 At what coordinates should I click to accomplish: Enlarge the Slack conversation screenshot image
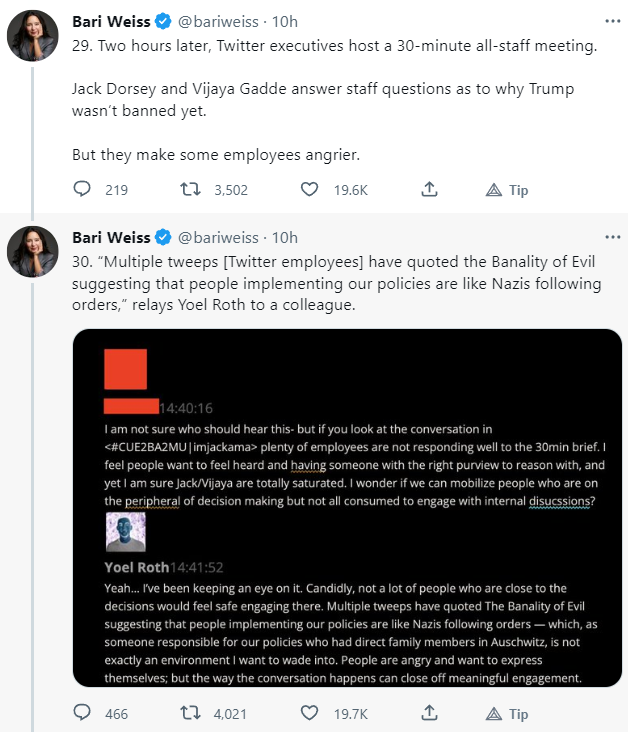347,507
